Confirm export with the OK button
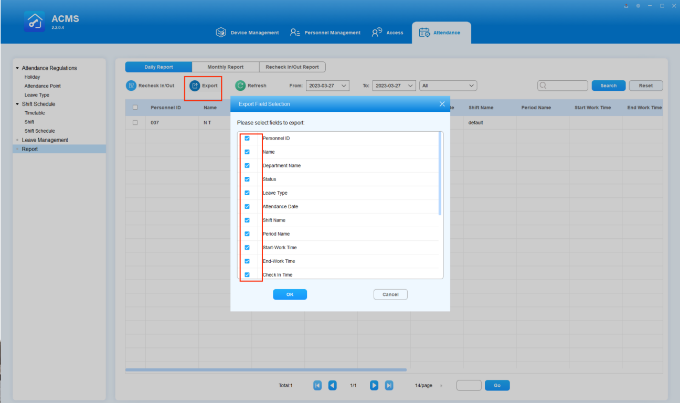Screen dimensions: 680x403 tap(289, 294)
